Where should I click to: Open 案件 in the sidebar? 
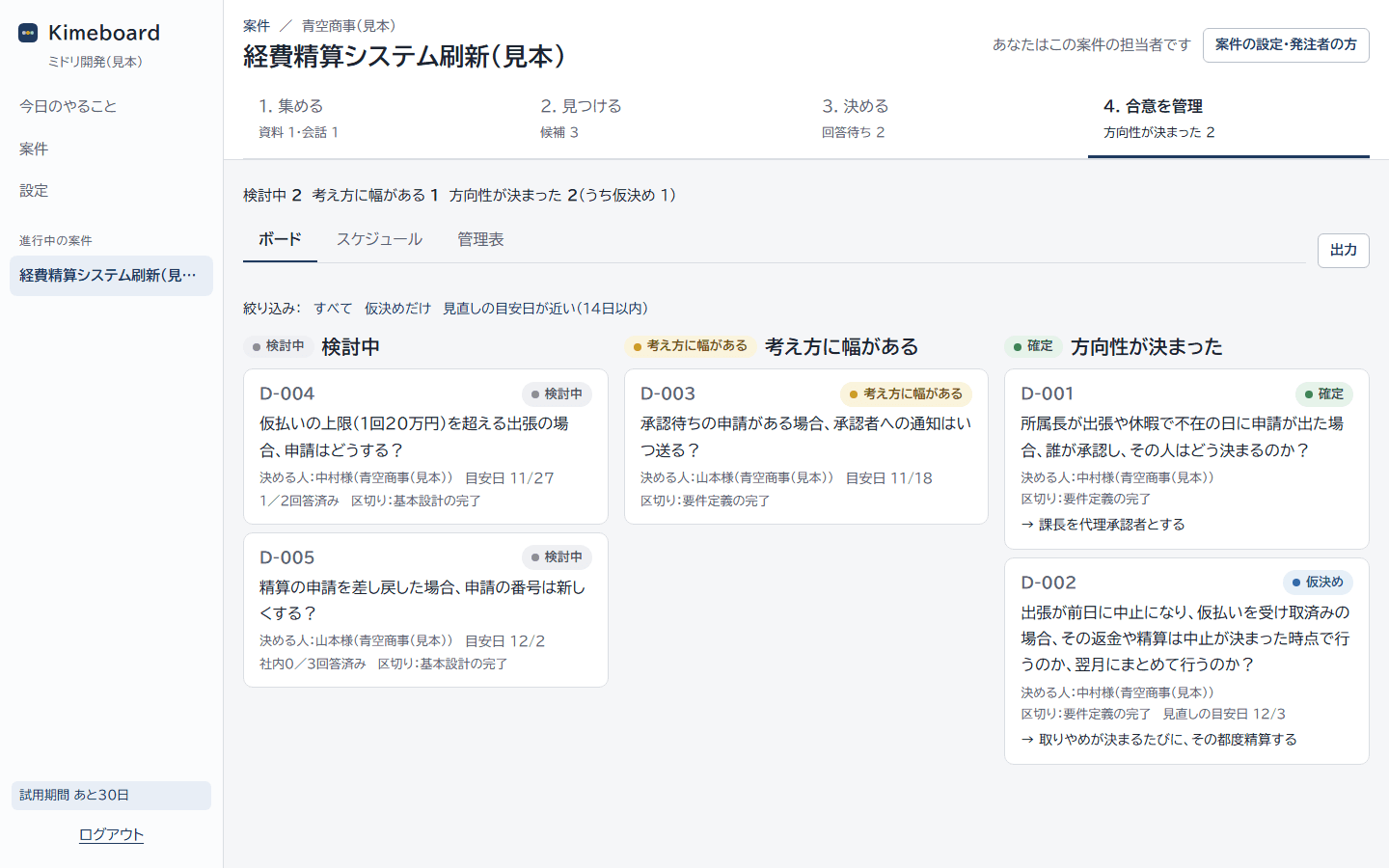pyautogui.click(x=34, y=149)
